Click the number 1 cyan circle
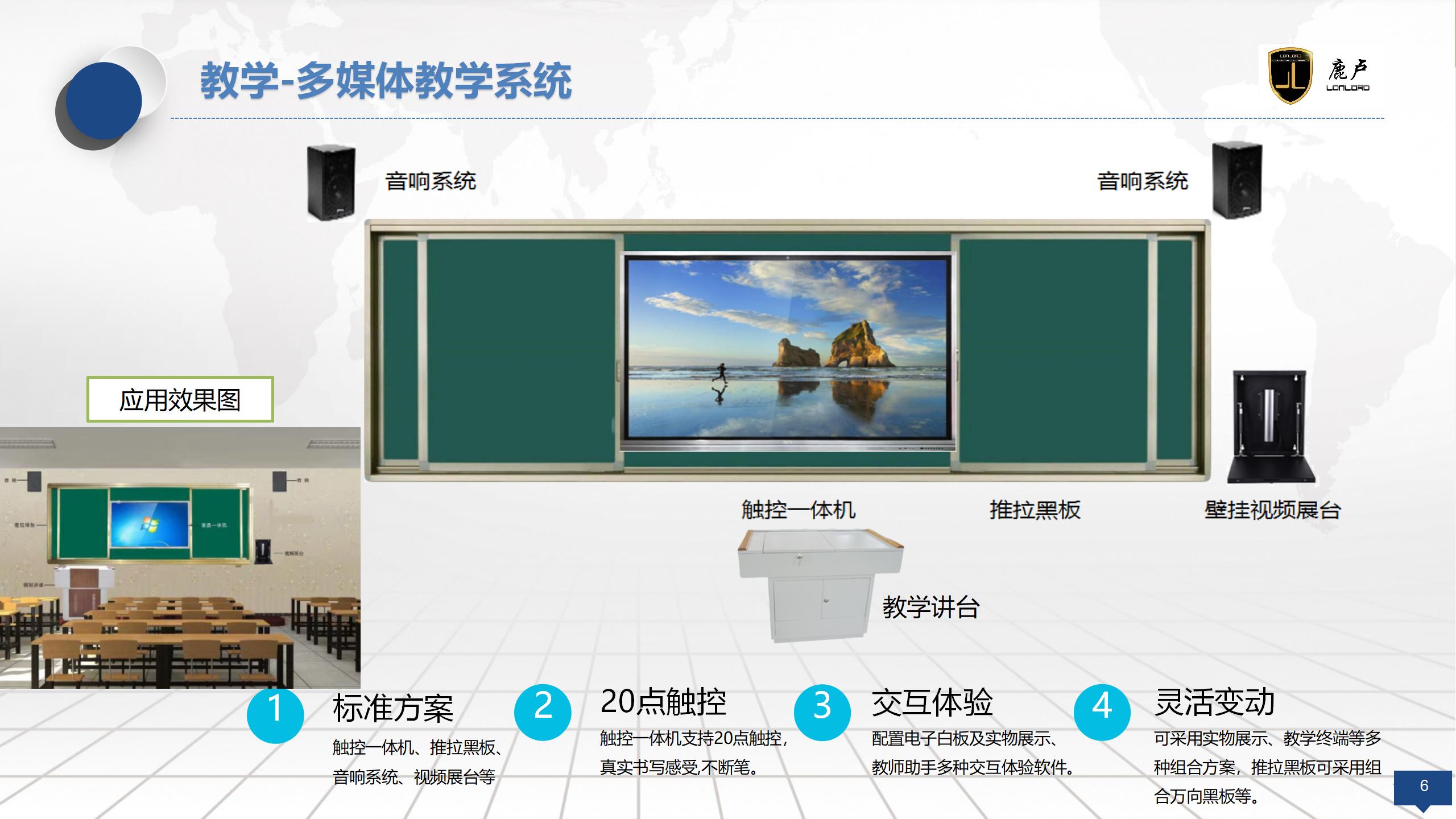Viewport: 1456px width, 819px height. (x=275, y=714)
